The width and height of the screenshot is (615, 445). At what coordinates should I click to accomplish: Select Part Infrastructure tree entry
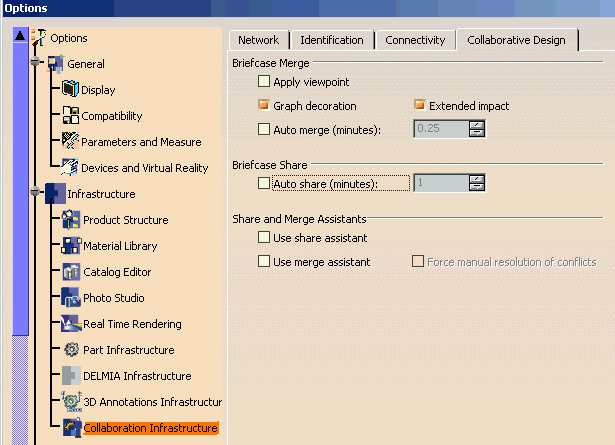[x=128, y=350]
